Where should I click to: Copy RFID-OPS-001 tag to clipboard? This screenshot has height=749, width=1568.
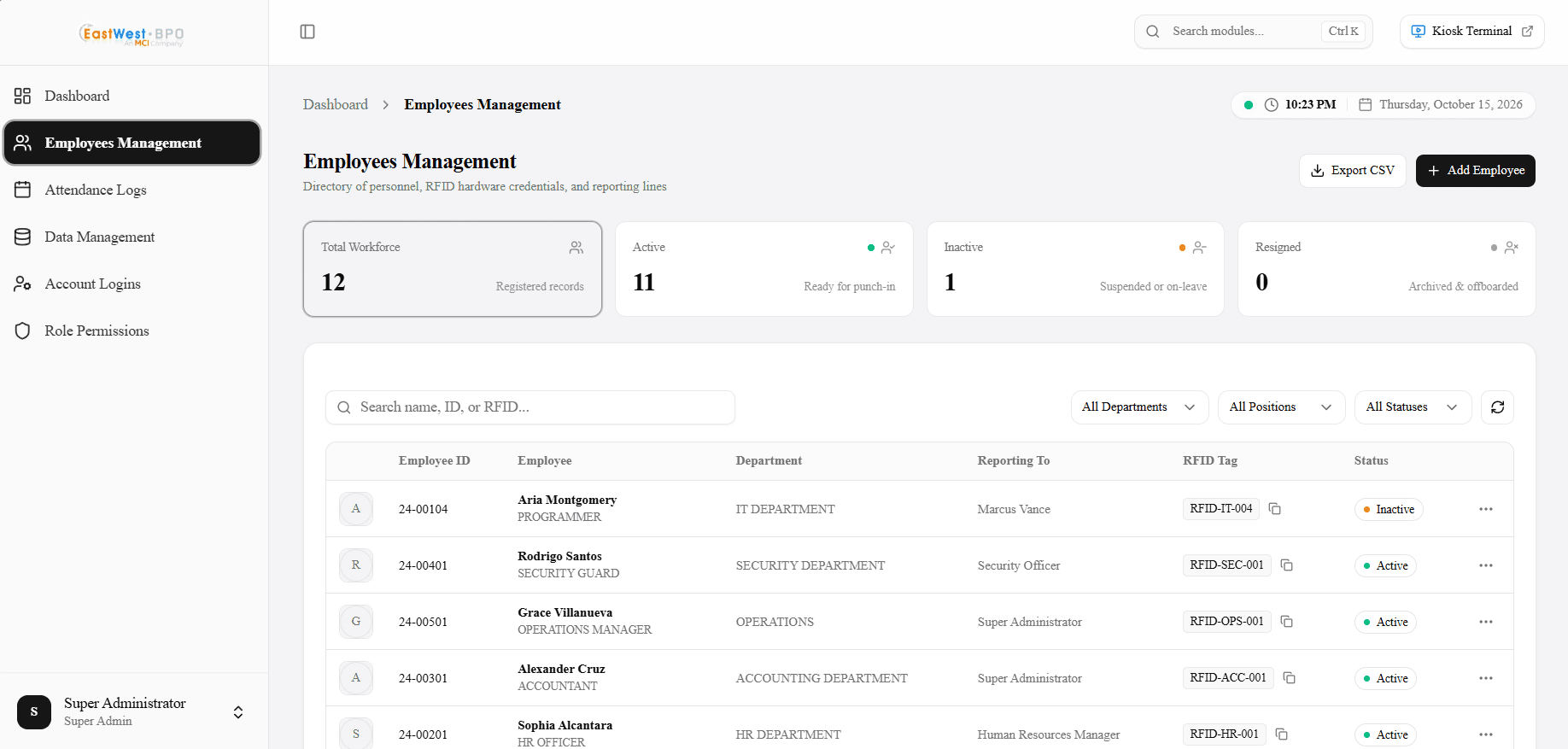1287,622
